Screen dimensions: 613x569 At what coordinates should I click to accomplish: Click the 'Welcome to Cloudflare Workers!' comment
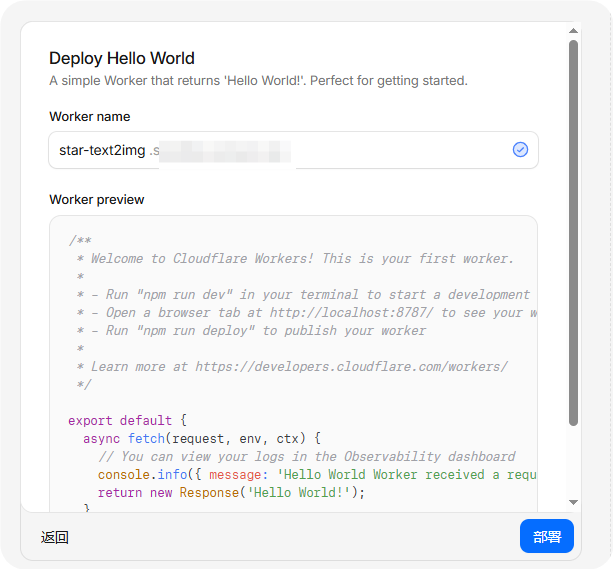(295, 259)
